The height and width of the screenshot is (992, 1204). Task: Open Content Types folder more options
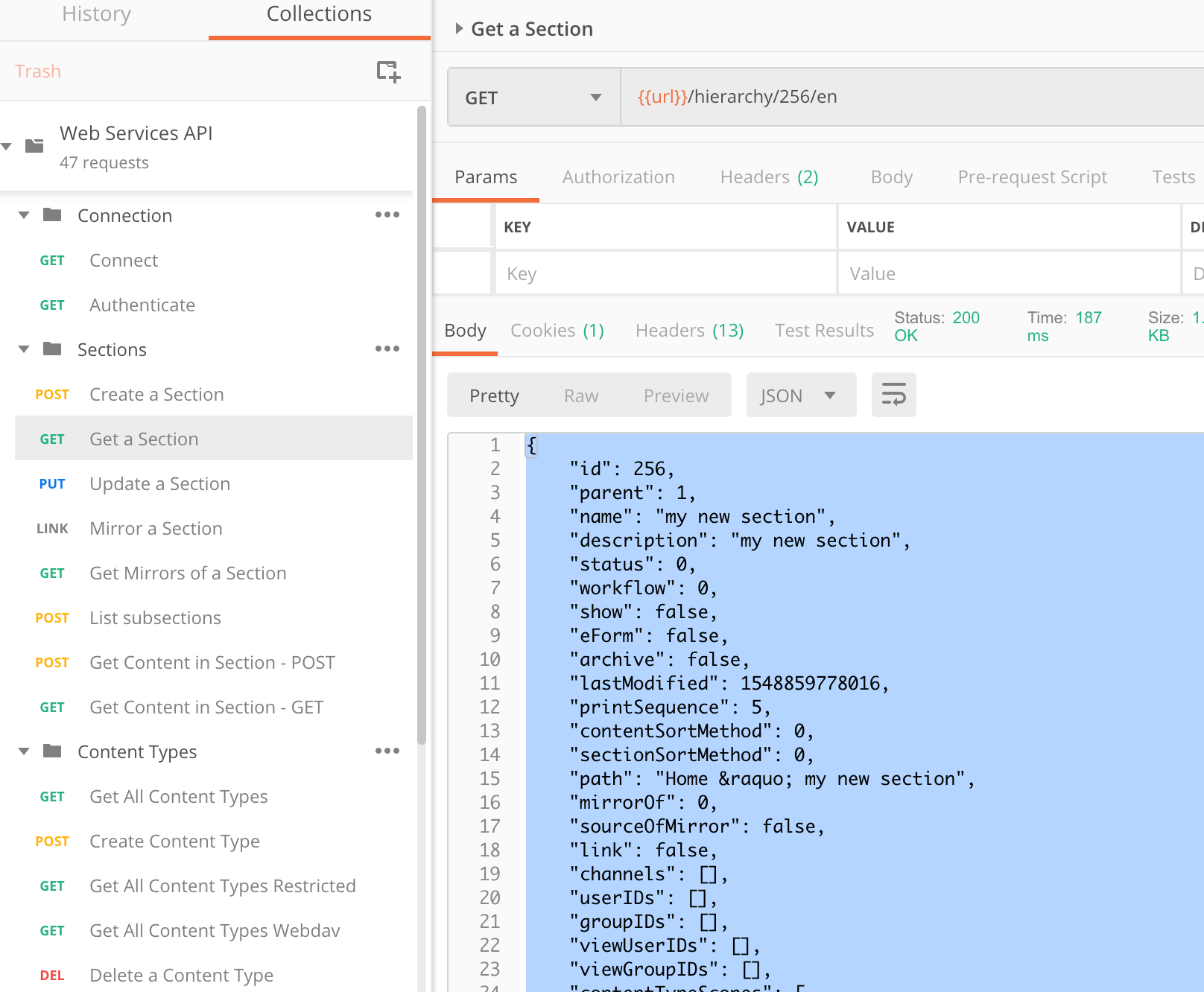click(387, 751)
